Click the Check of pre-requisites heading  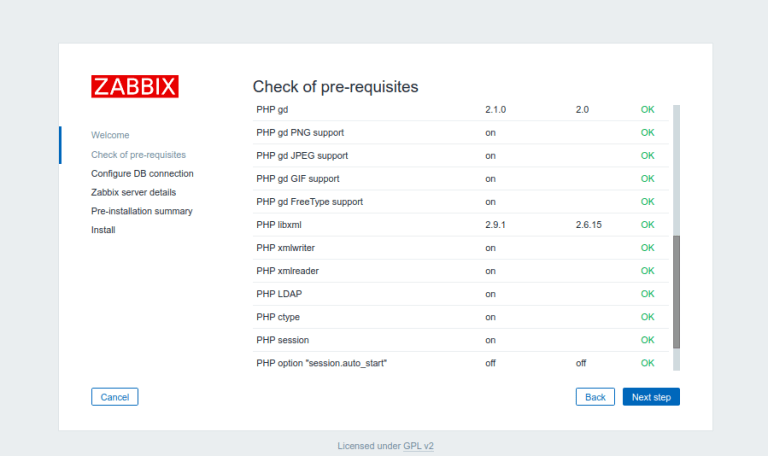coord(336,87)
